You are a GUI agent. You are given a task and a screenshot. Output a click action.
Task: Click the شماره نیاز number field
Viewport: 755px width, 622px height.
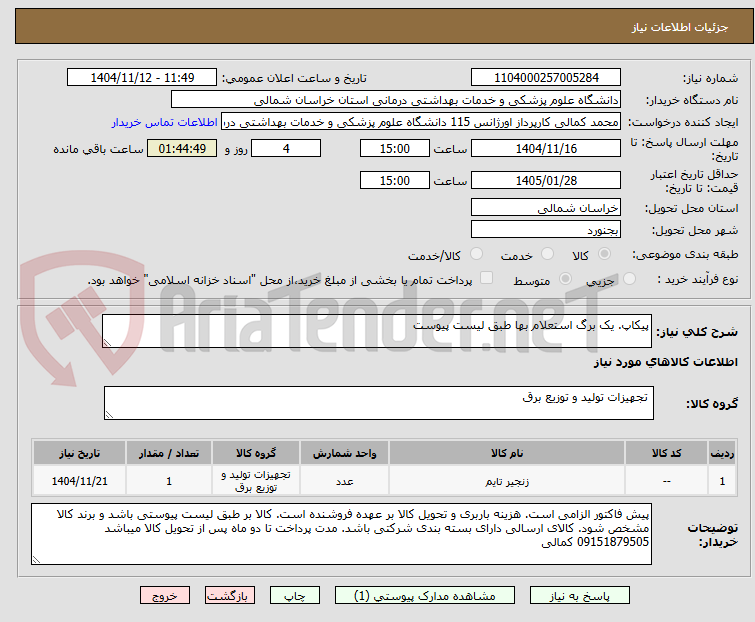[546, 78]
